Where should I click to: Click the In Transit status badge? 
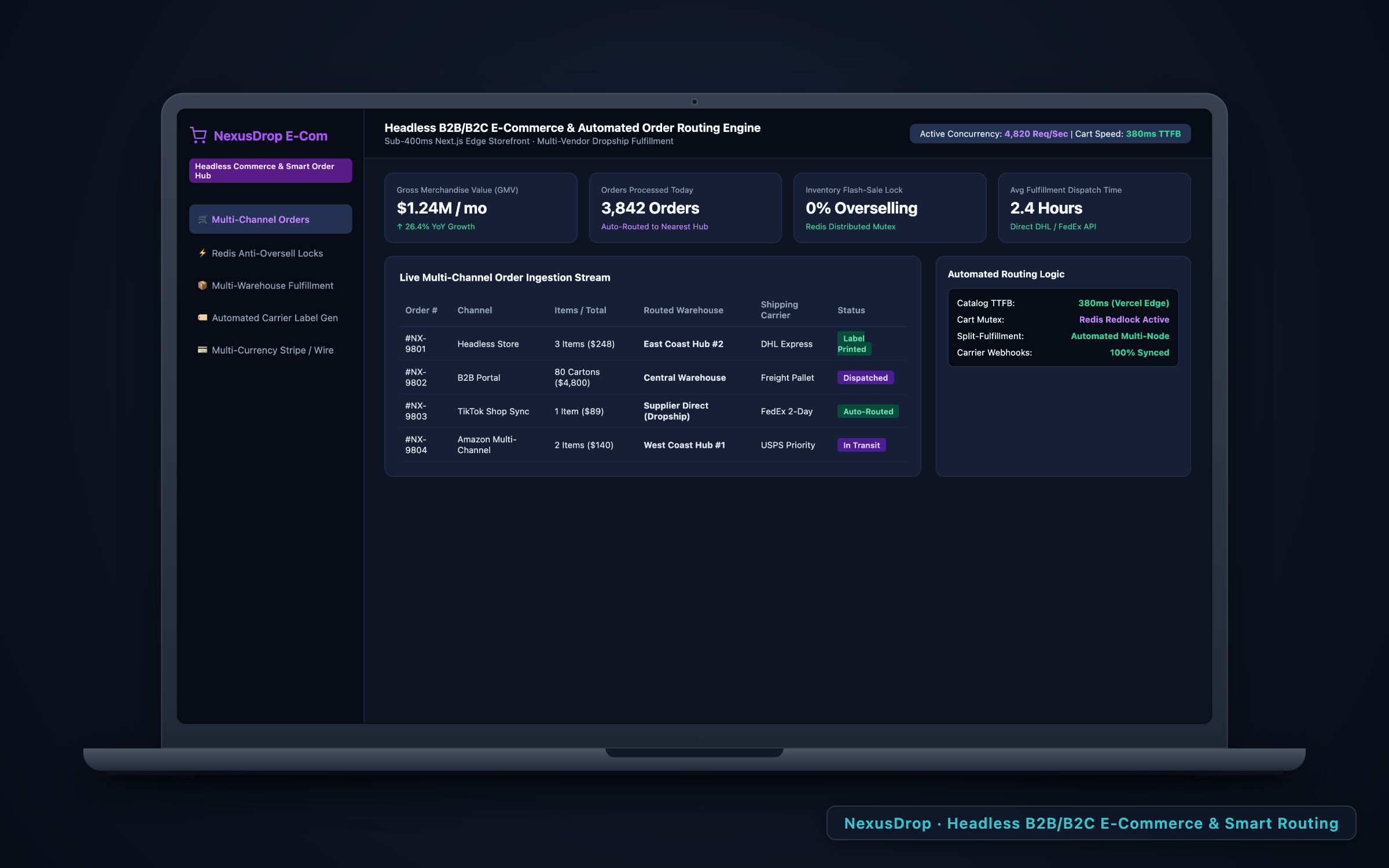[x=861, y=445]
